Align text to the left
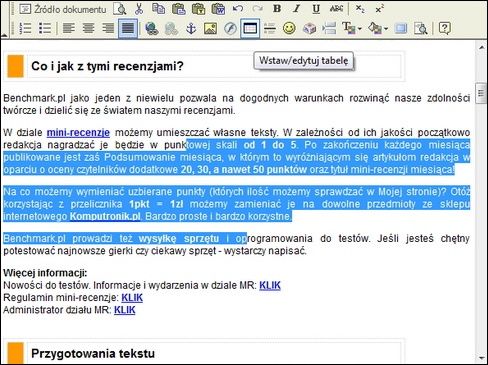 pyautogui.click(x=69, y=28)
